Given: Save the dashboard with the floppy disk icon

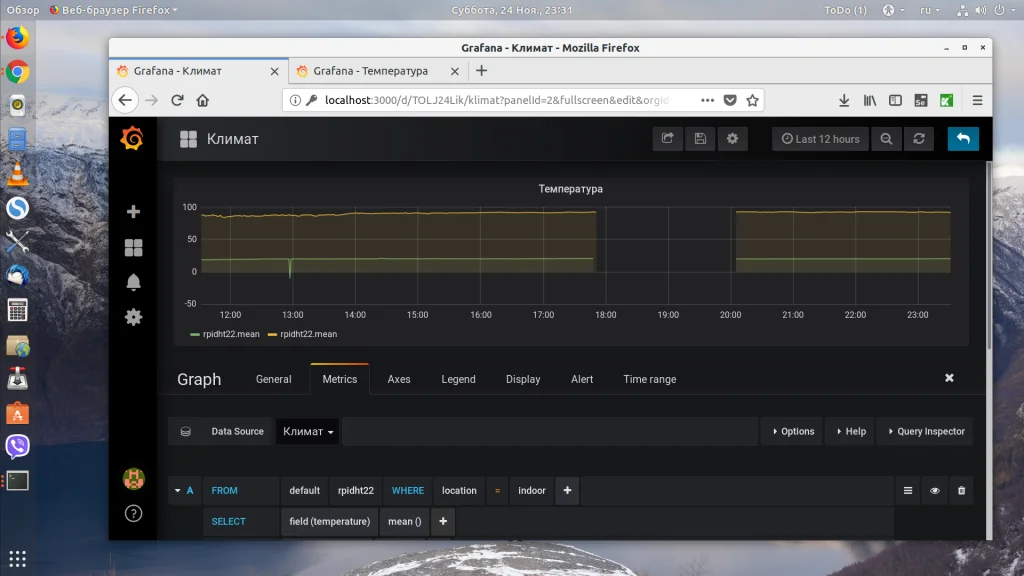Looking at the screenshot, I should (x=700, y=139).
